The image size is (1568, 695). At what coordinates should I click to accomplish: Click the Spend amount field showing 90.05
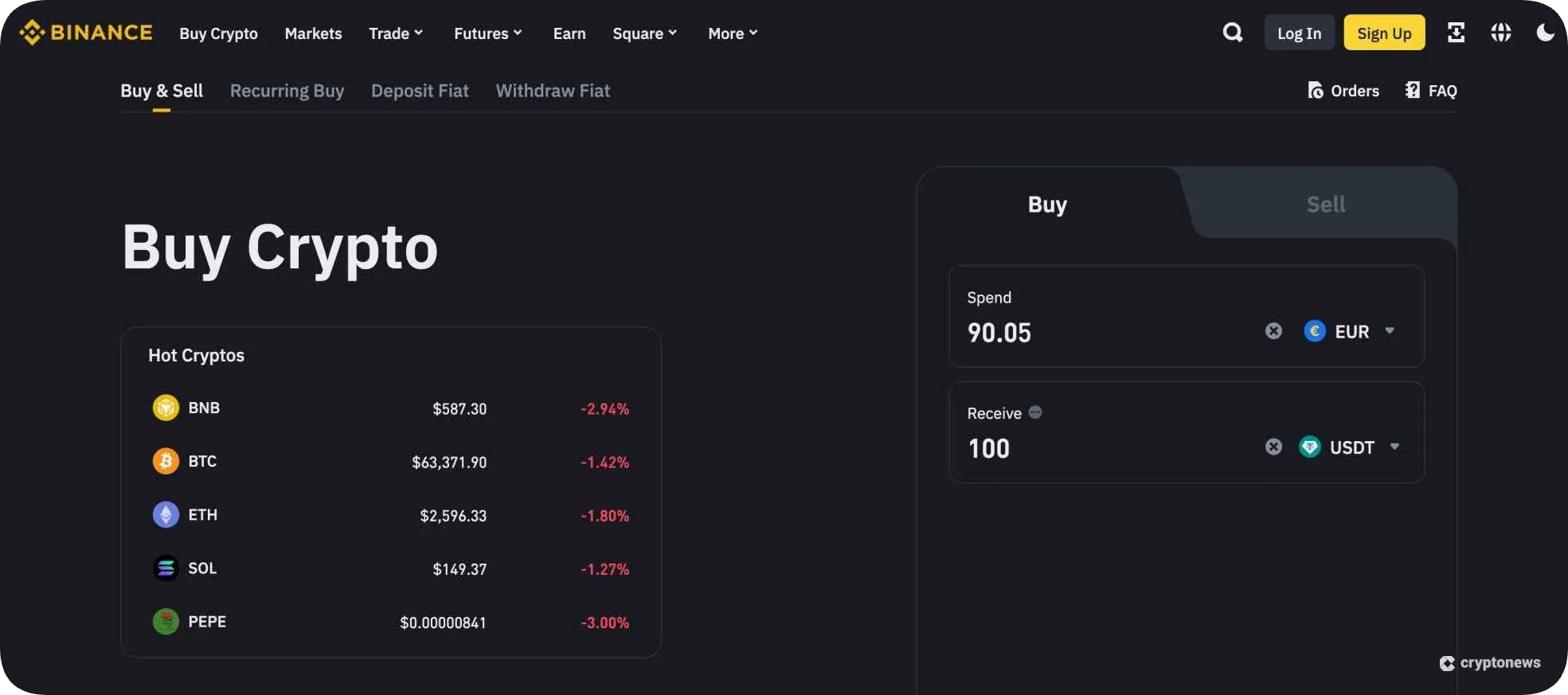(x=1187, y=316)
